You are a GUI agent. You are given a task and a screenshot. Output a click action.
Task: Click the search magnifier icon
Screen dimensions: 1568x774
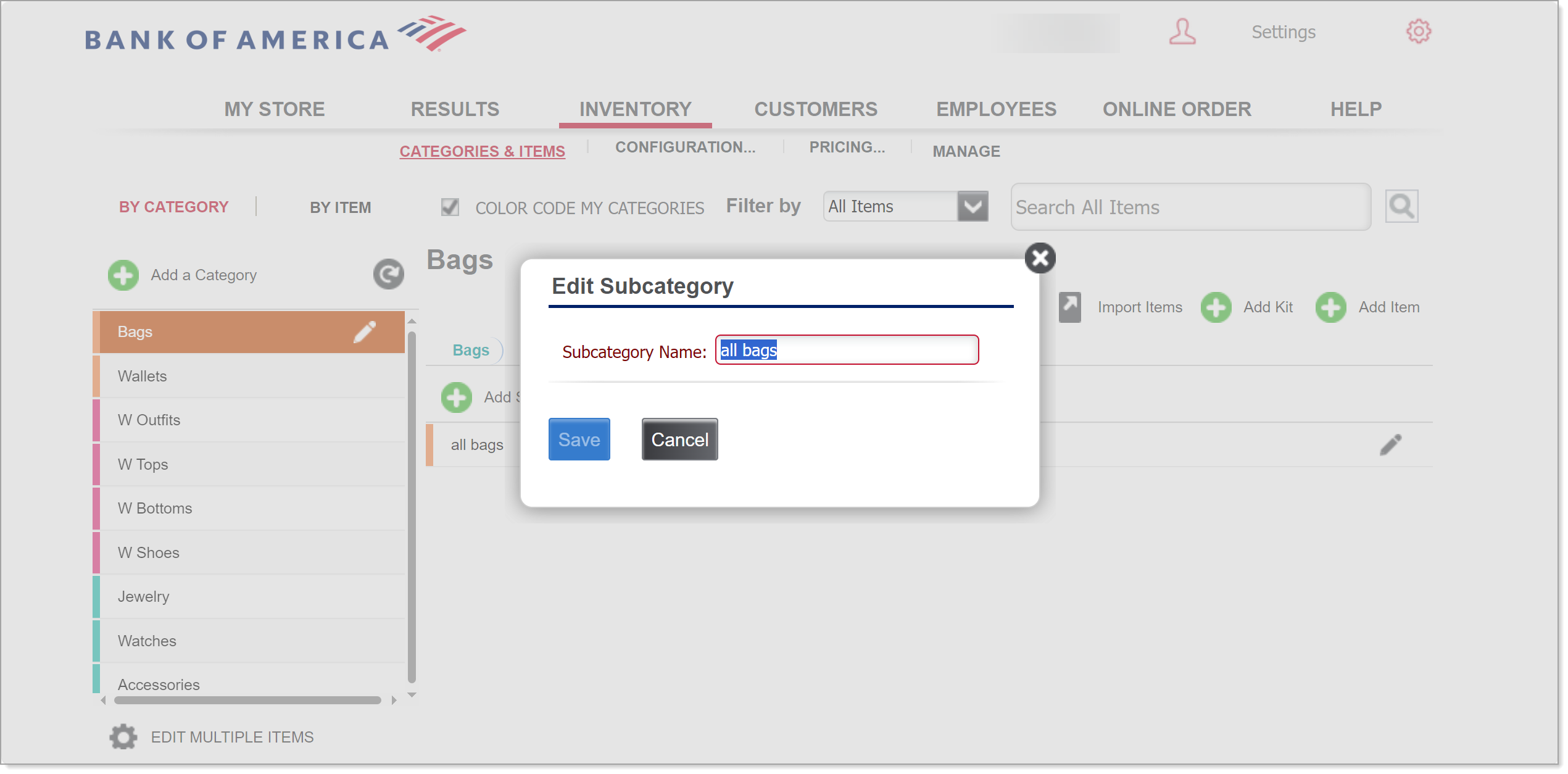[x=1401, y=207]
